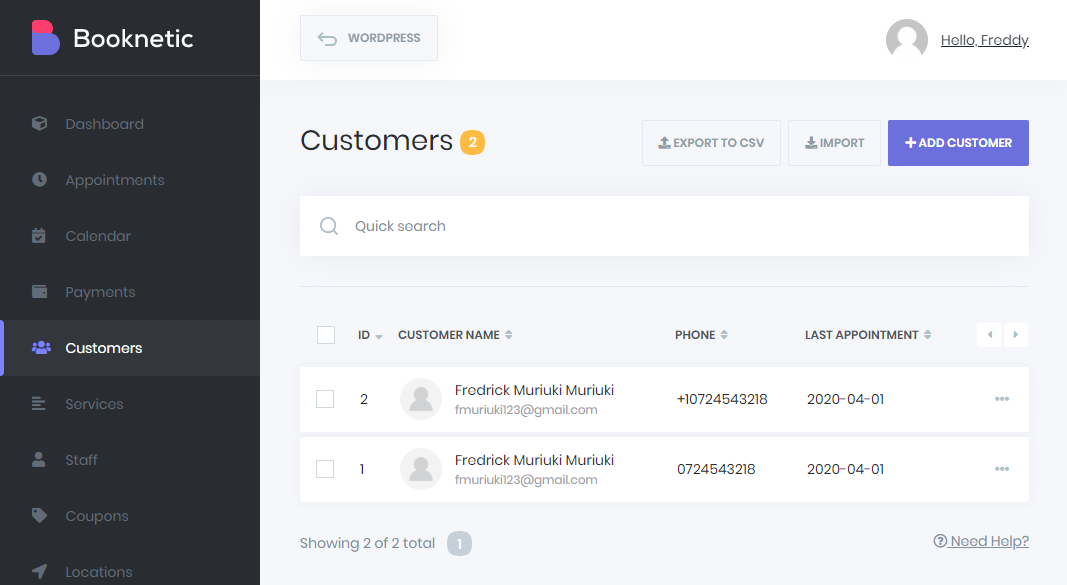Select Customers in the sidebar menu

coord(104,348)
